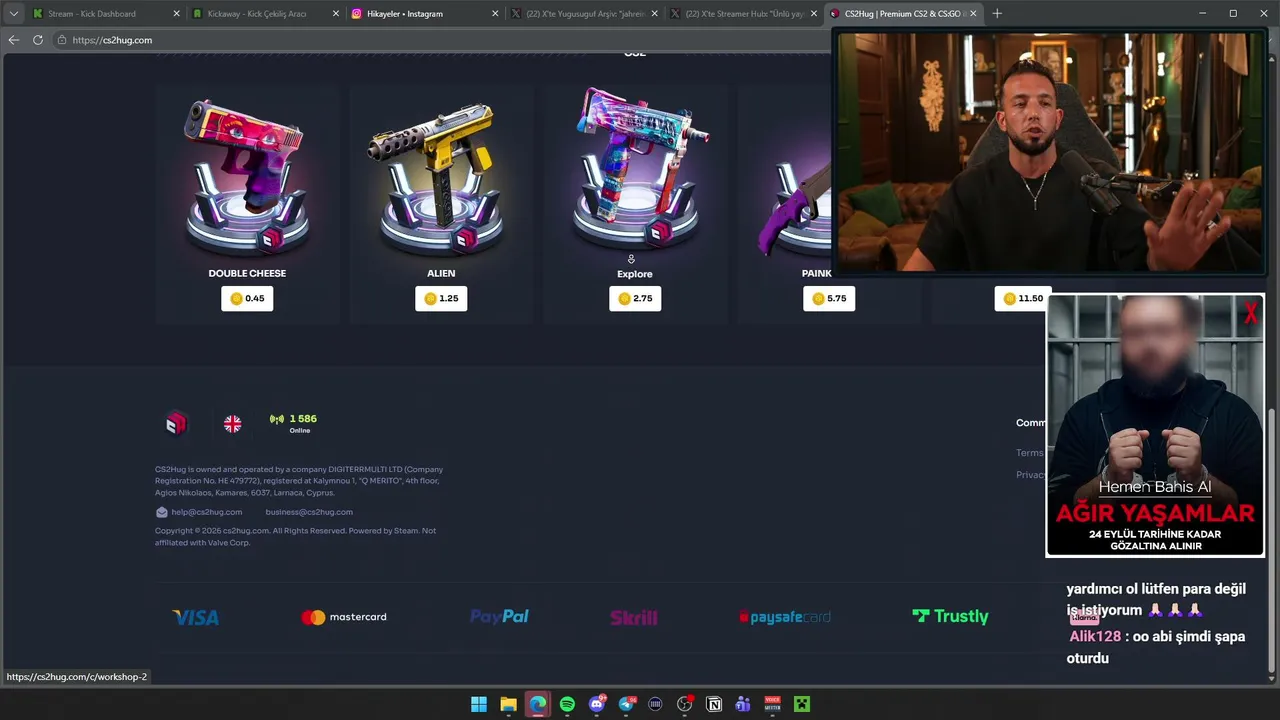Open the Terms footer link
The height and width of the screenshot is (720, 1280).
1029,453
